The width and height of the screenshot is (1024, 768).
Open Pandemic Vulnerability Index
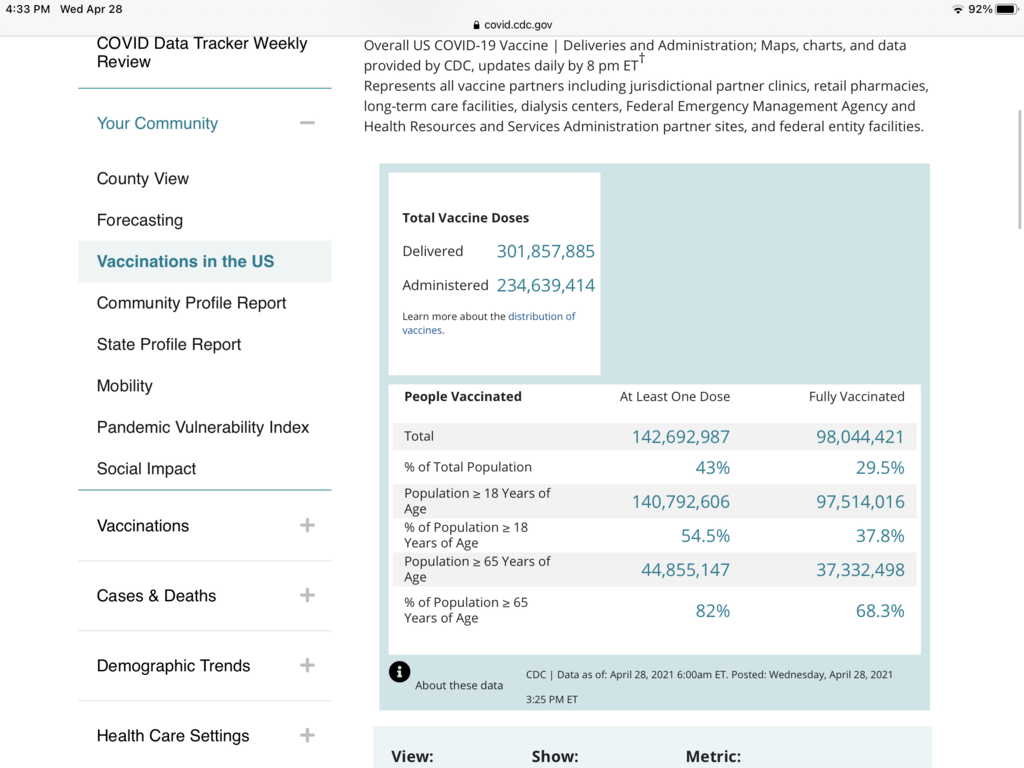[203, 428]
